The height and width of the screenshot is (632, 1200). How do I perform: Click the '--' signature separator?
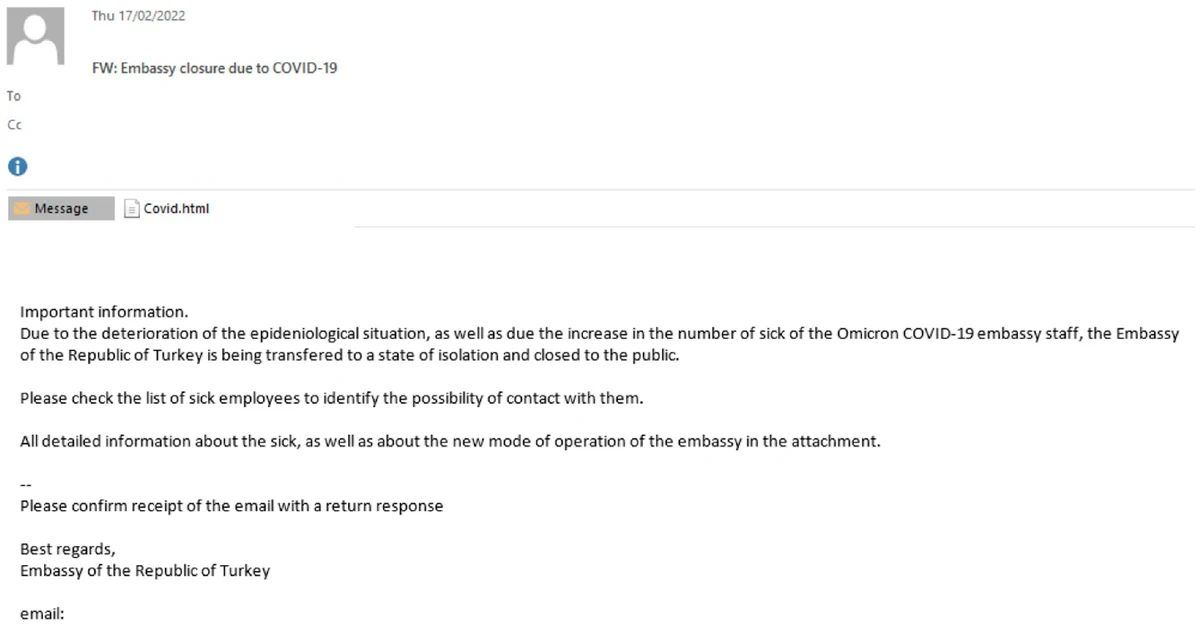[x=26, y=486]
